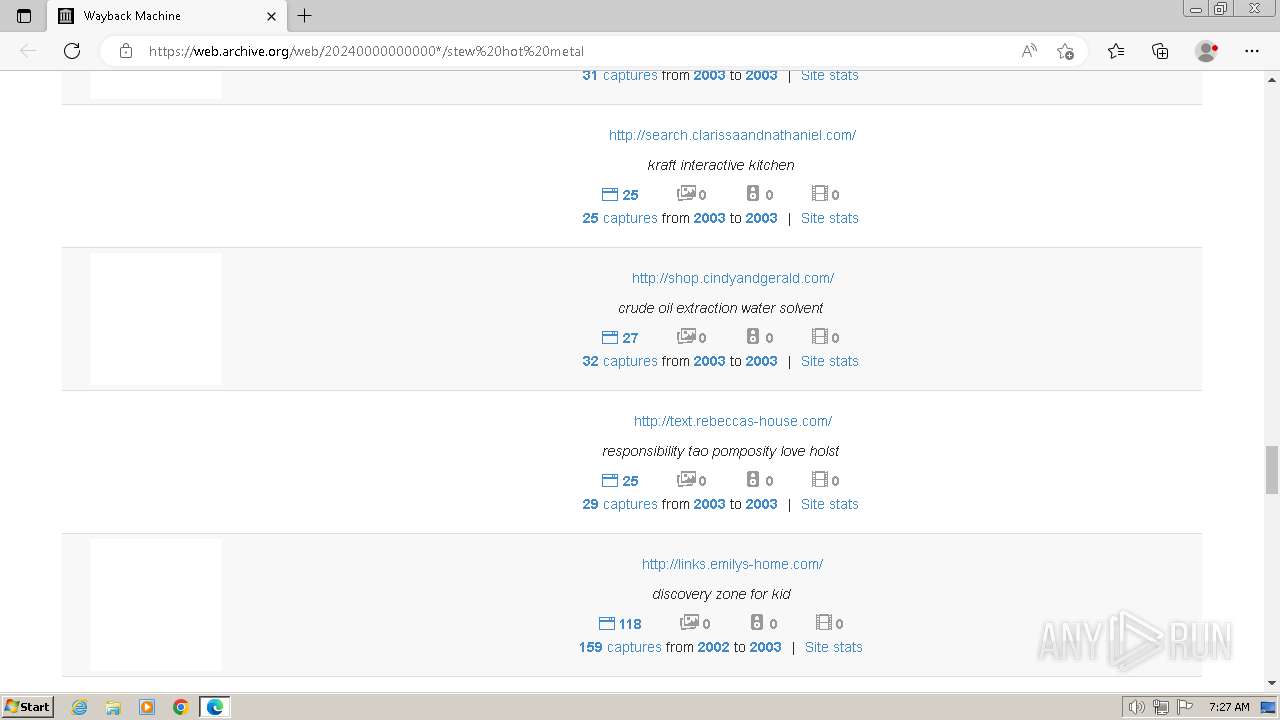Switch to Edge in taskbar
Image resolution: width=1280 pixels, height=720 pixels.
215,707
